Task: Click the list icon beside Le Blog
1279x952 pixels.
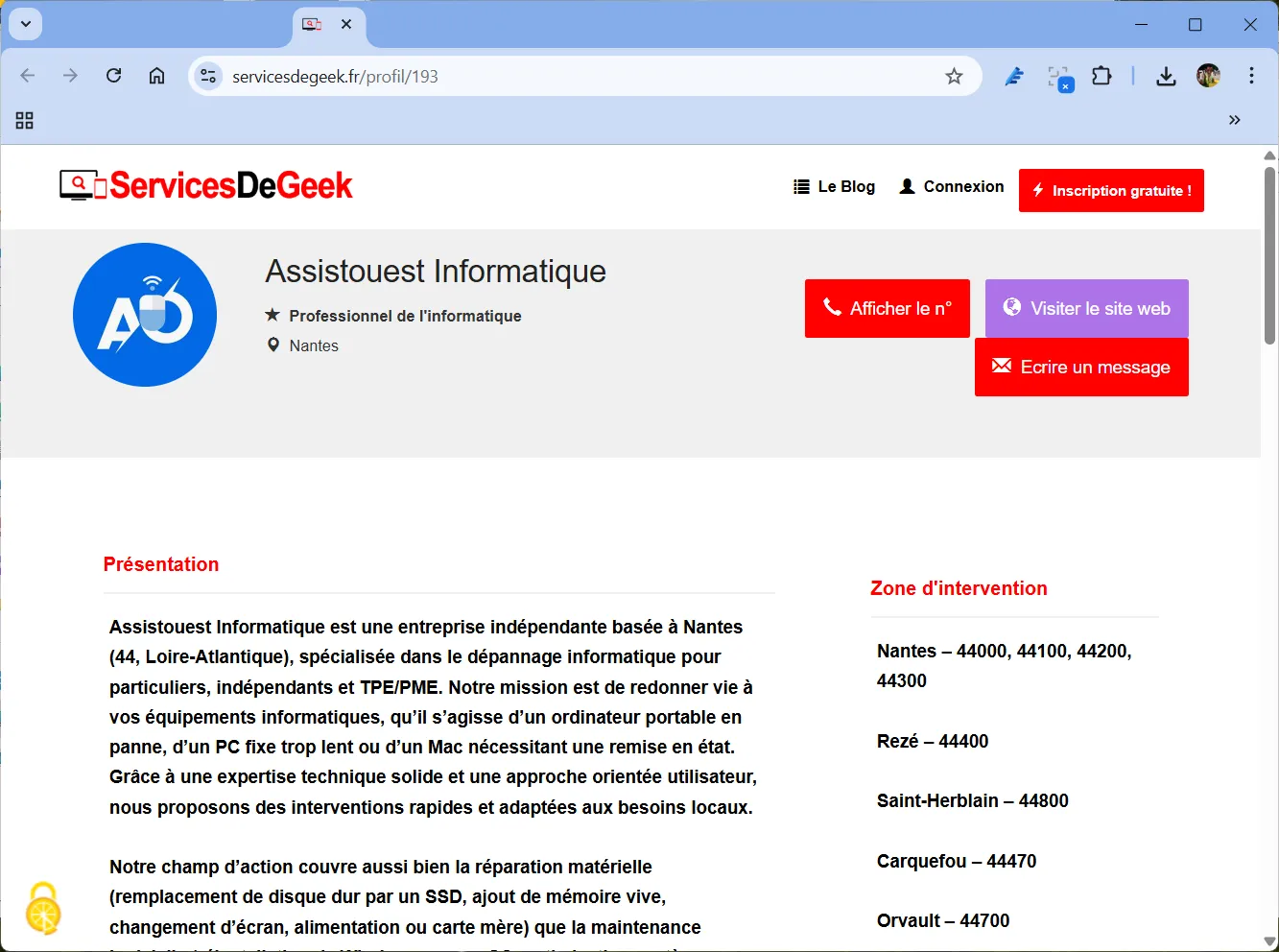Action: [x=802, y=186]
